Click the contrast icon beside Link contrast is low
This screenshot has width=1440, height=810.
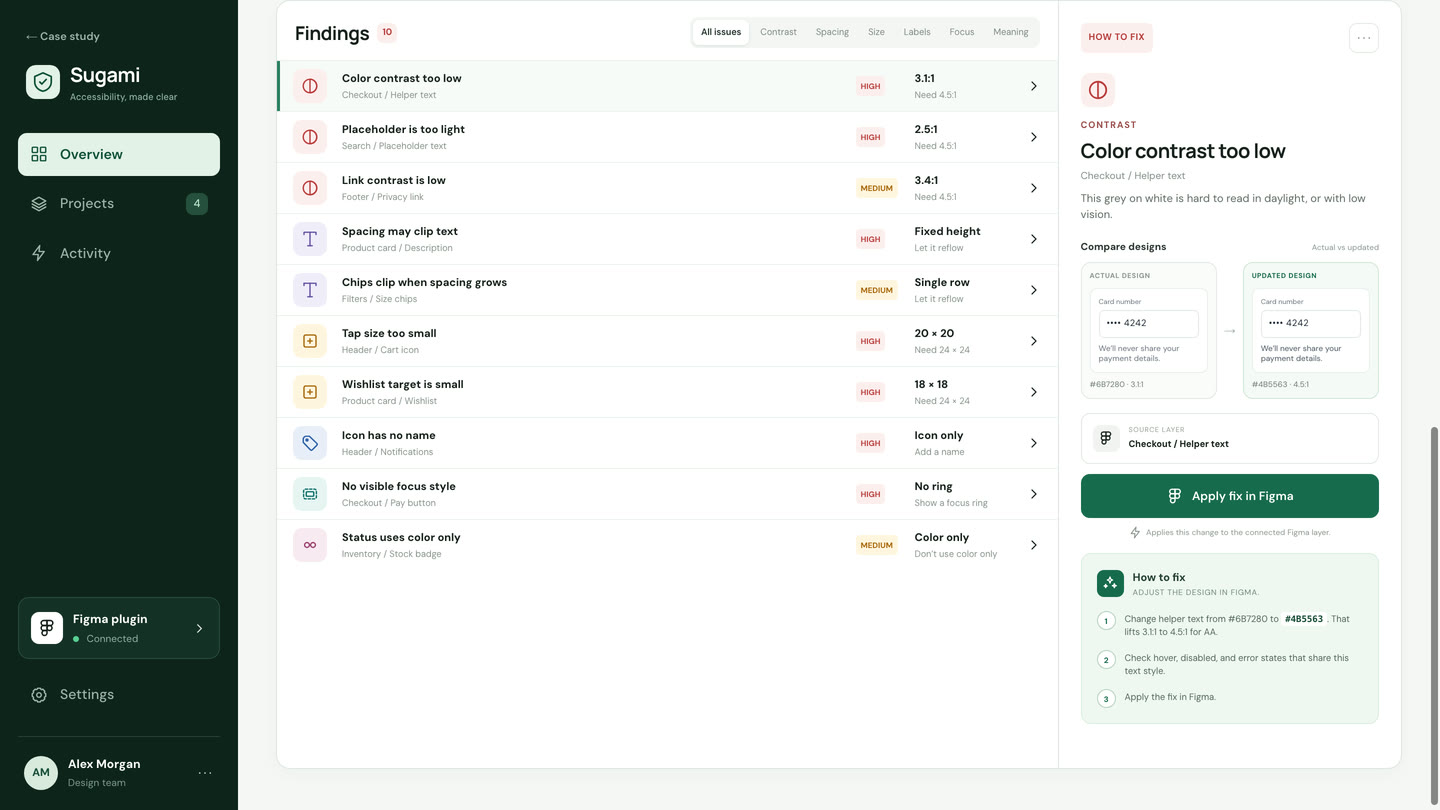pos(310,188)
